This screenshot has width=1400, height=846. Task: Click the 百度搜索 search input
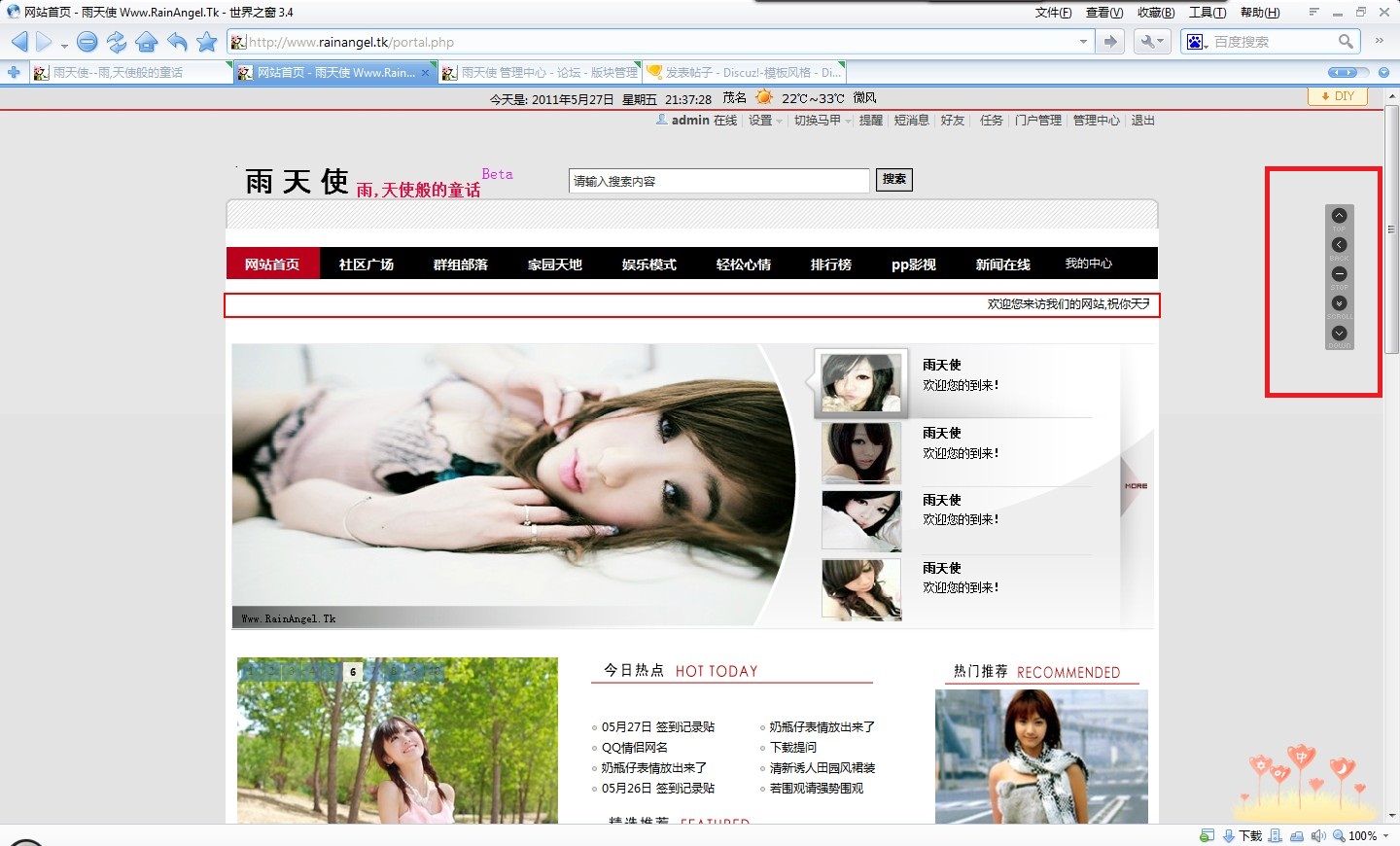[1274, 42]
